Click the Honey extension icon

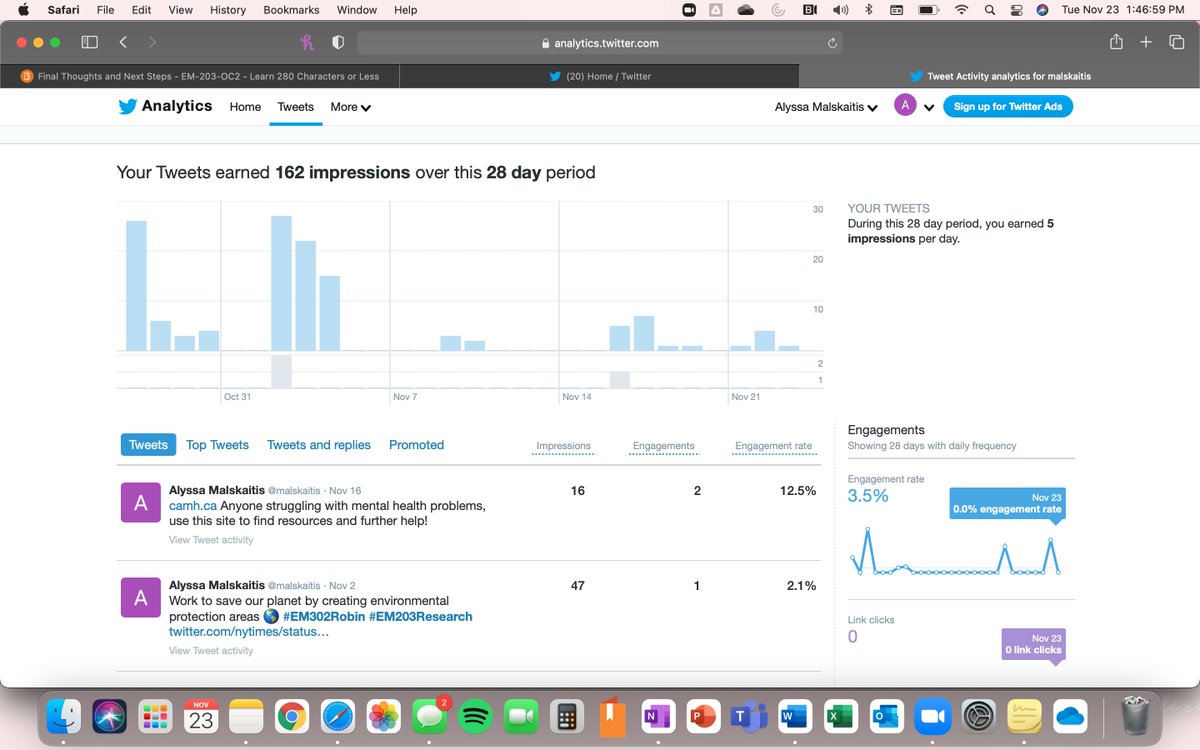click(x=308, y=43)
